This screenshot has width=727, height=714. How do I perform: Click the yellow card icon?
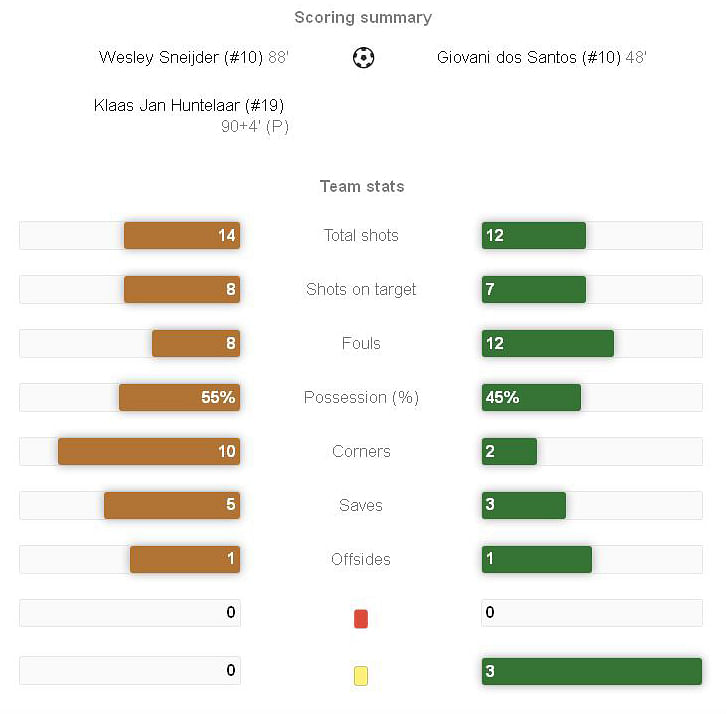coord(361,676)
